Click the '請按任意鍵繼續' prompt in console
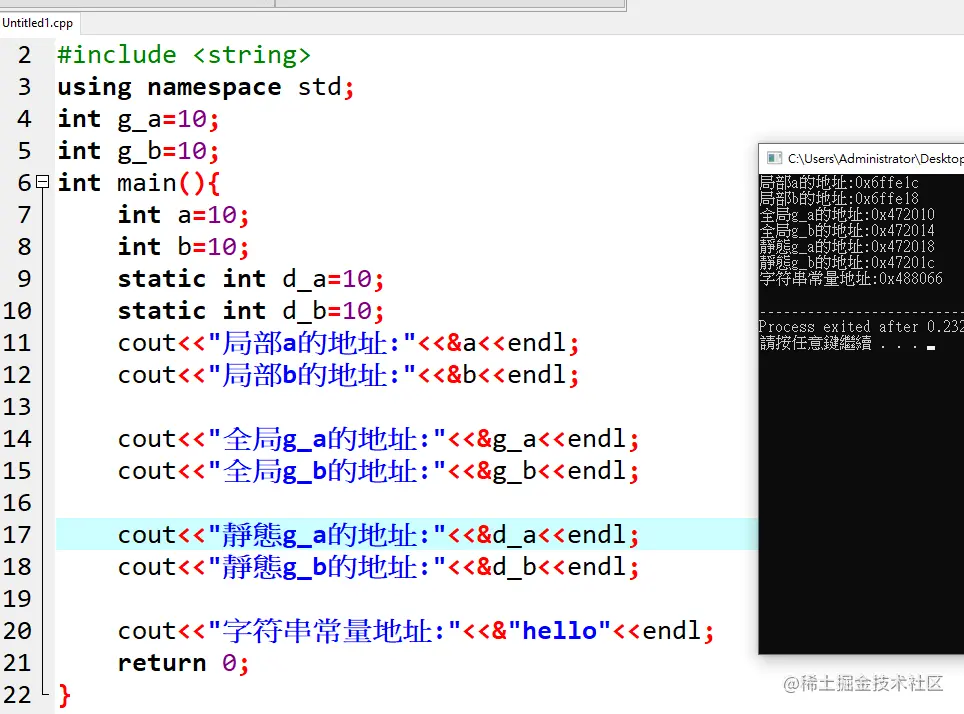Image resolution: width=964 pixels, height=714 pixels. (815, 343)
